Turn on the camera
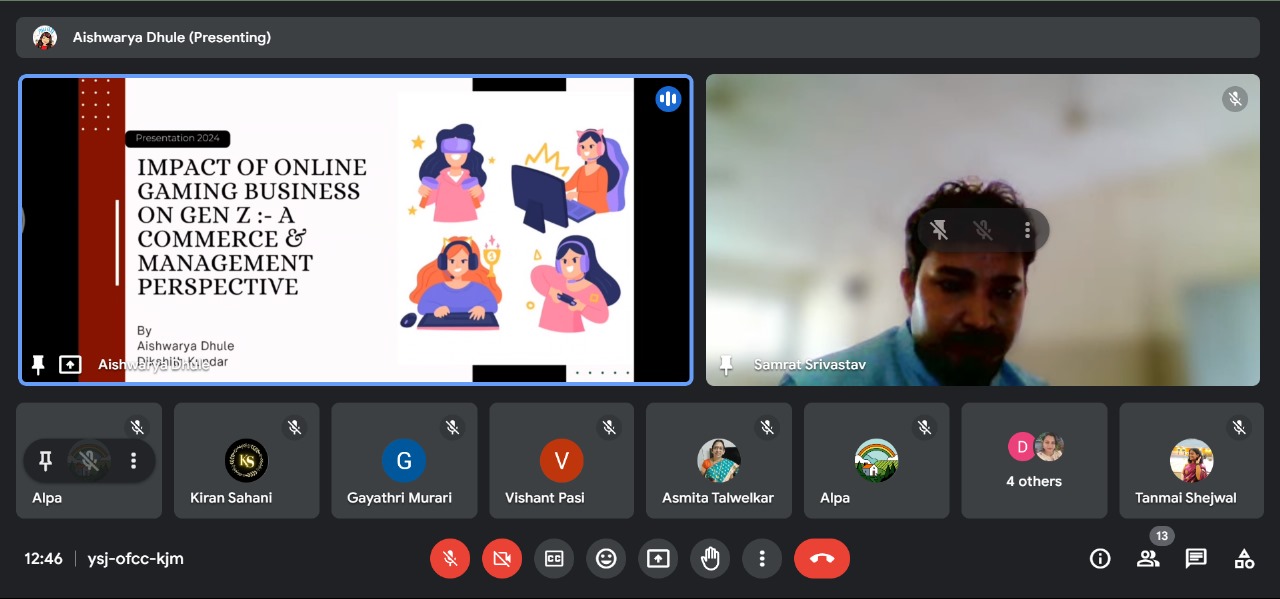The width and height of the screenshot is (1280, 599). pos(502,559)
